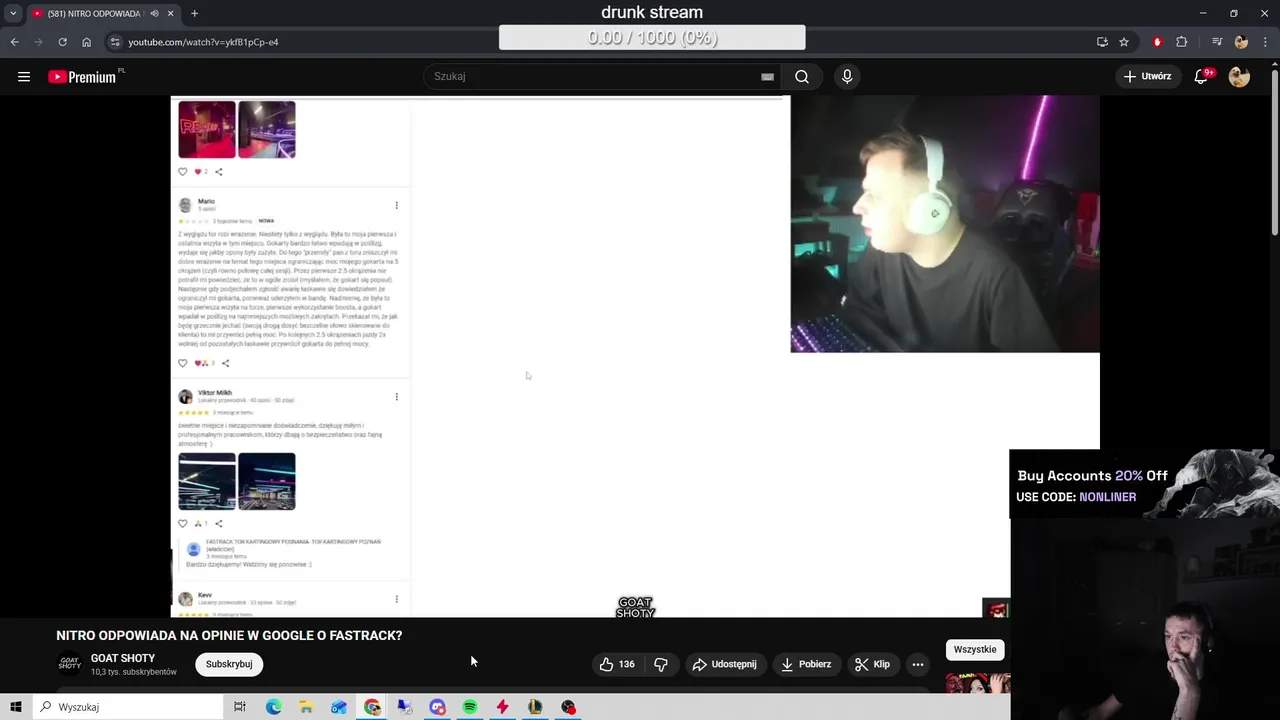Open the GOAT SHOTY channel avatar
Screen dimensions: 1280x720
point(70,663)
